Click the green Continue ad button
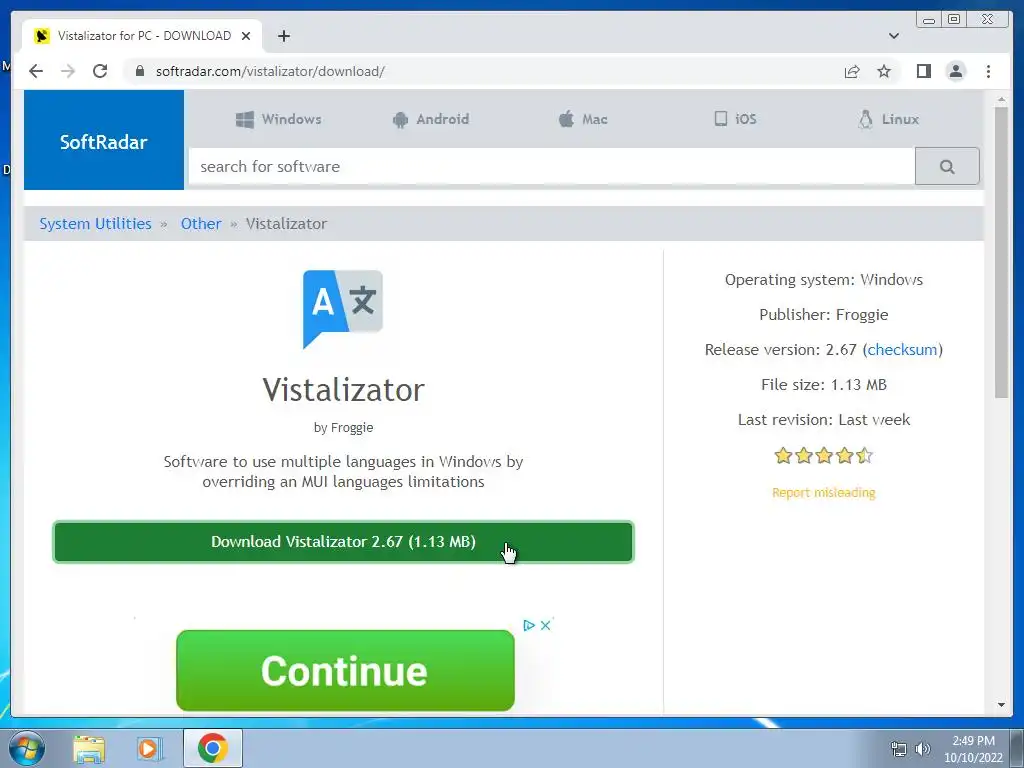 pyautogui.click(x=345, y=670)
